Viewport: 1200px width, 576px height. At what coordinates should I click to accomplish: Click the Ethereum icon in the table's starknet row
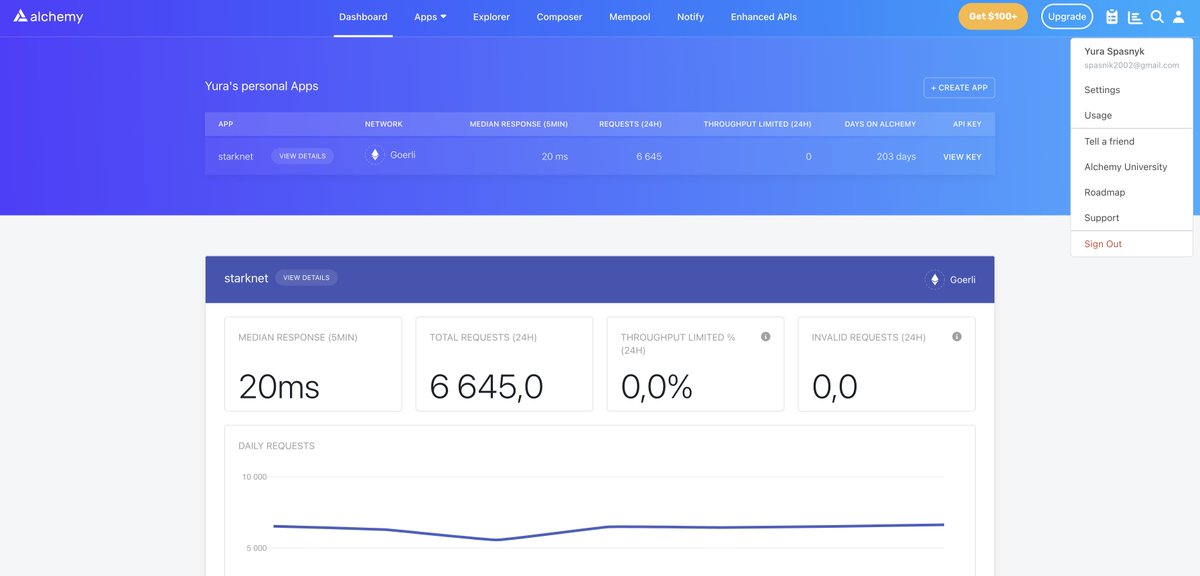pos(375,156)
